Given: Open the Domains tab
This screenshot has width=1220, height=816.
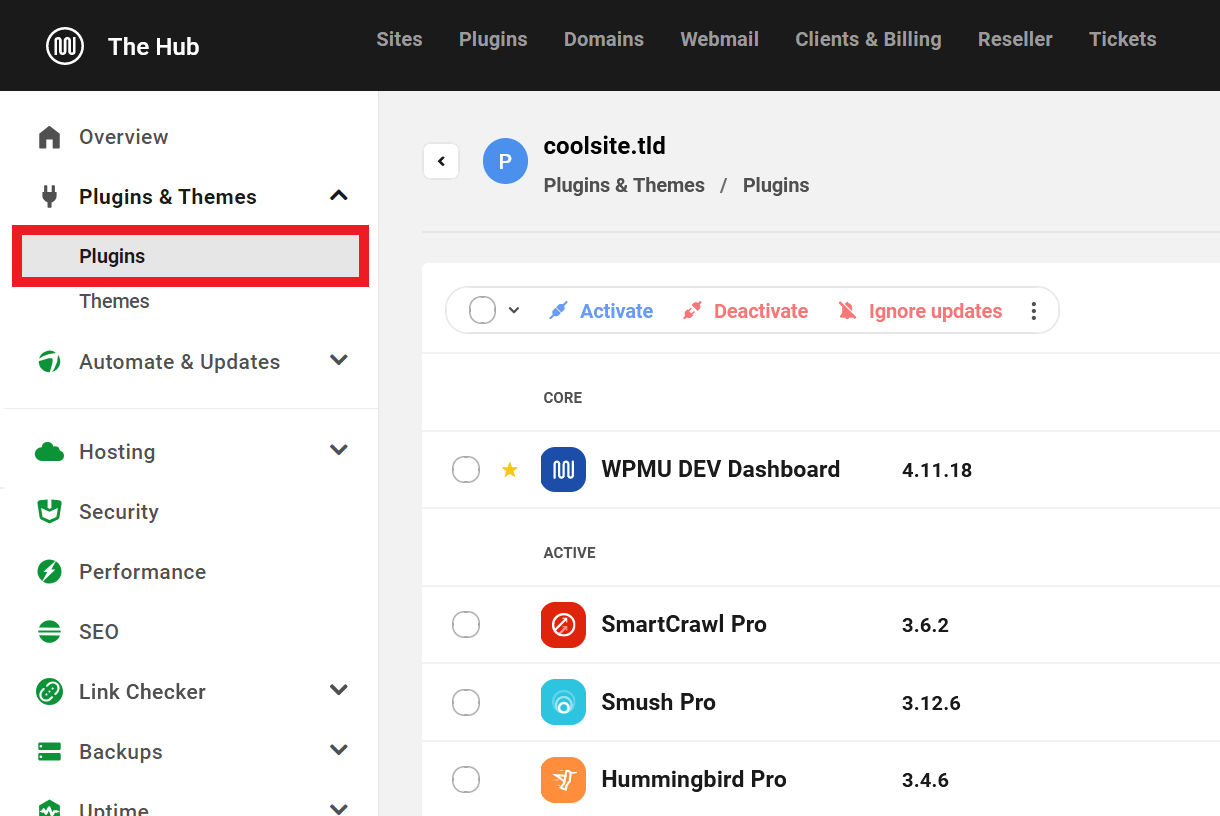Looking at the screenshot, I should point(604,39).
